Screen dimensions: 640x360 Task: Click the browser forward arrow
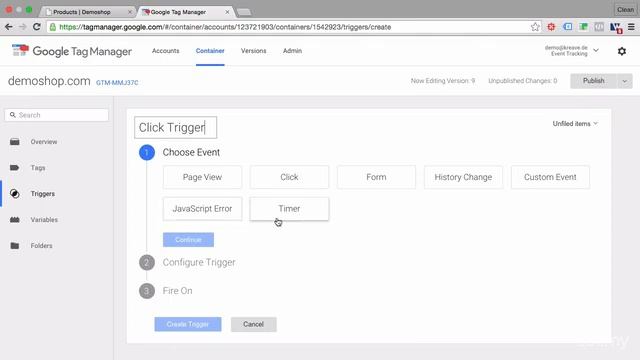coord(22,27)
